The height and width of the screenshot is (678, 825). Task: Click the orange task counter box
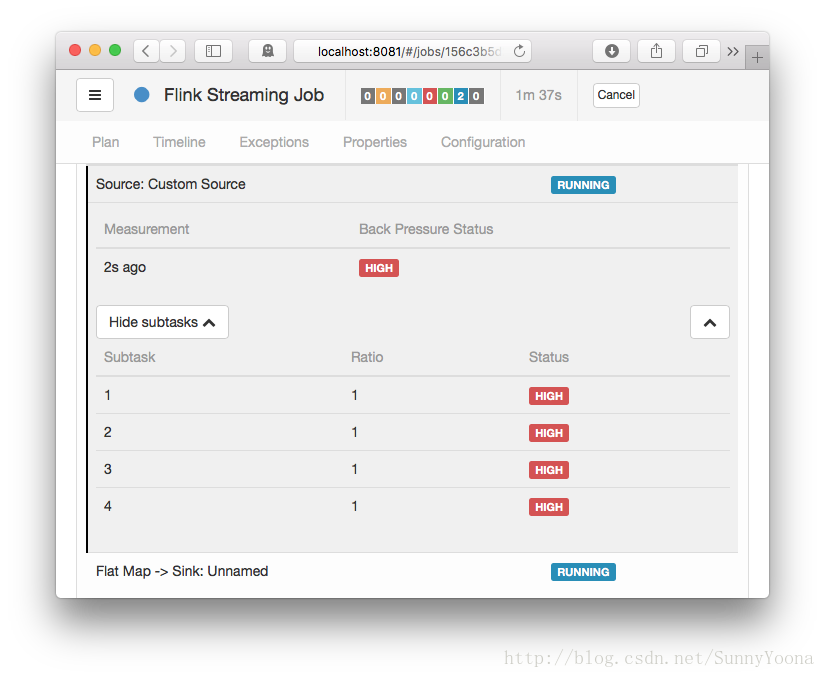[383, 96]
